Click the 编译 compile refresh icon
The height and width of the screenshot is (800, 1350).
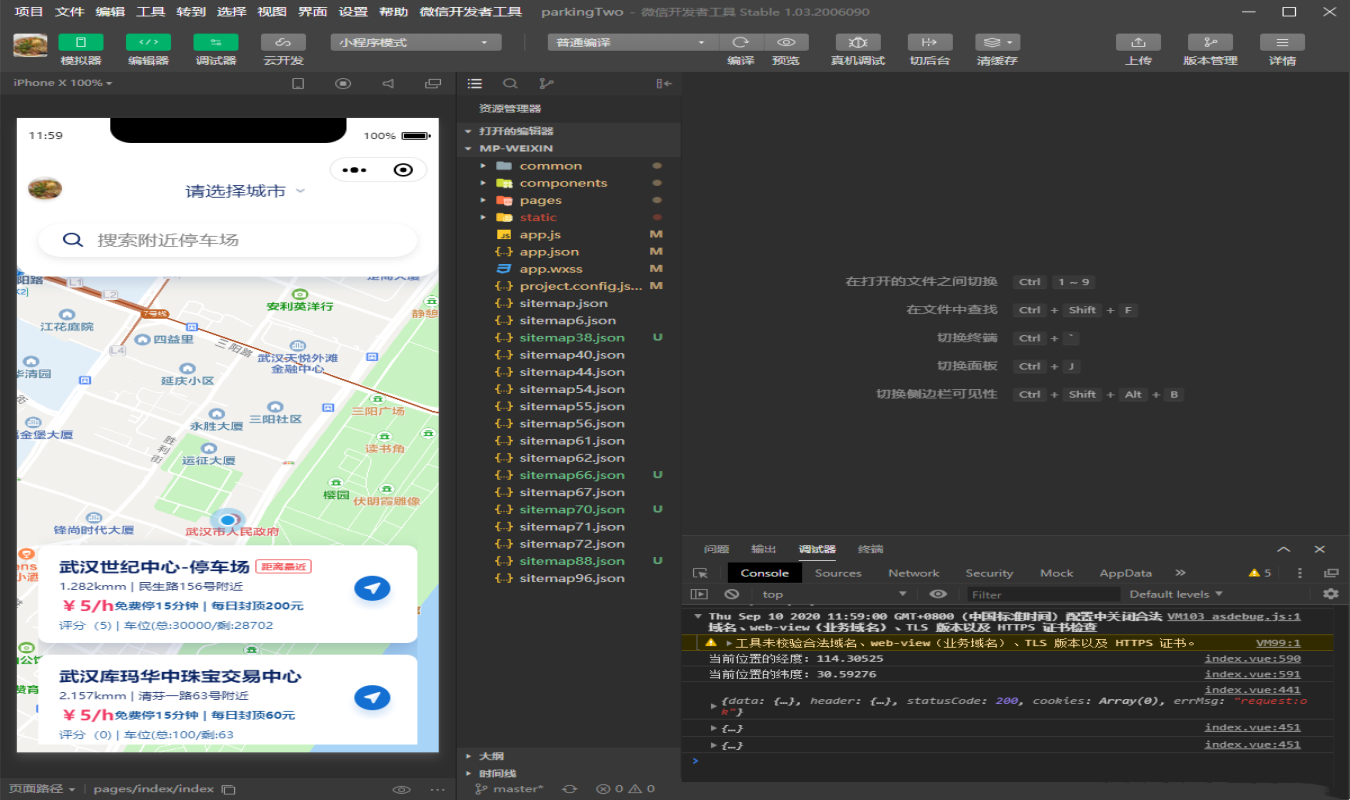741,43
